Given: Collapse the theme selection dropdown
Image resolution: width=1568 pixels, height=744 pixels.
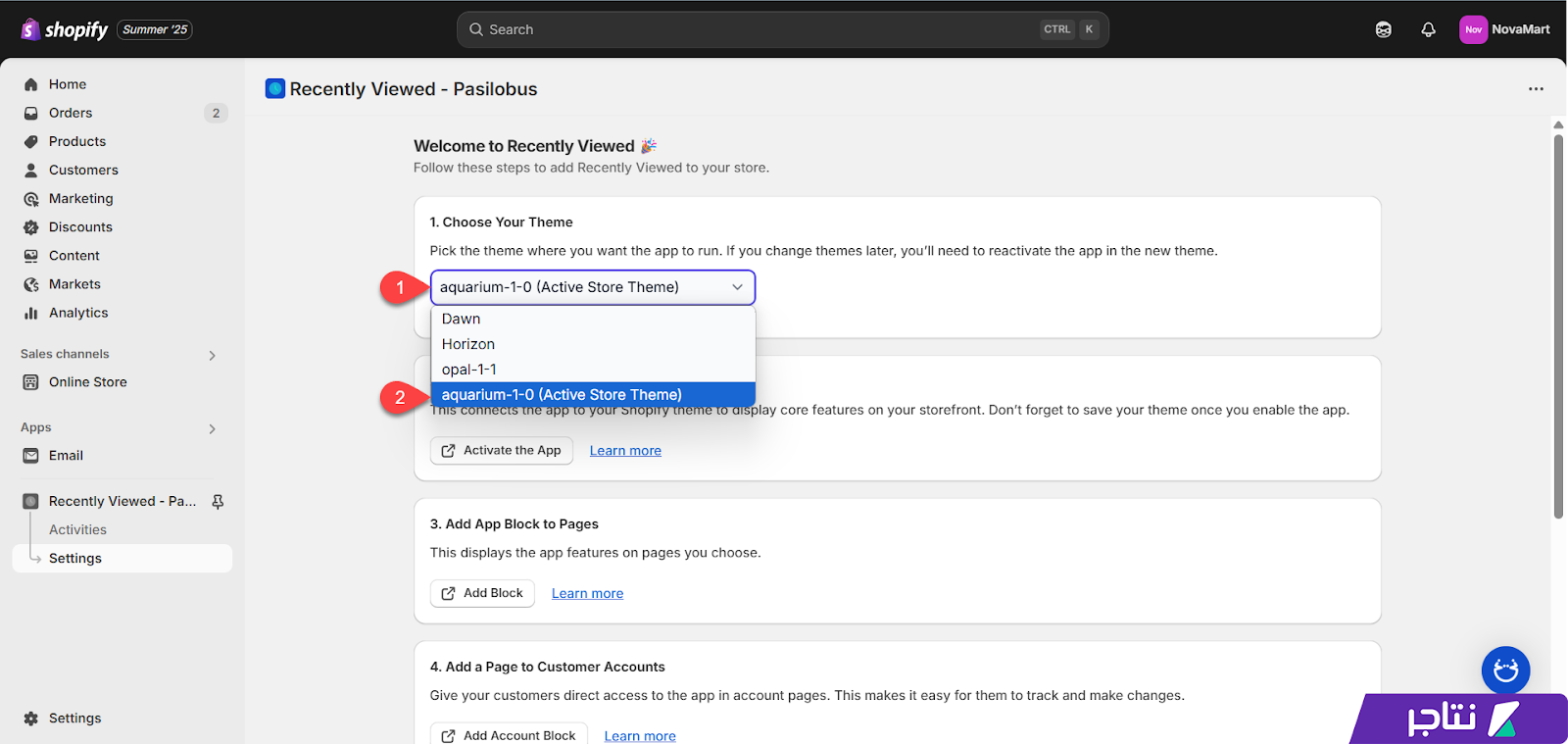Looking at the screenshot, I should pyautogui.click(x=593, y=287).
